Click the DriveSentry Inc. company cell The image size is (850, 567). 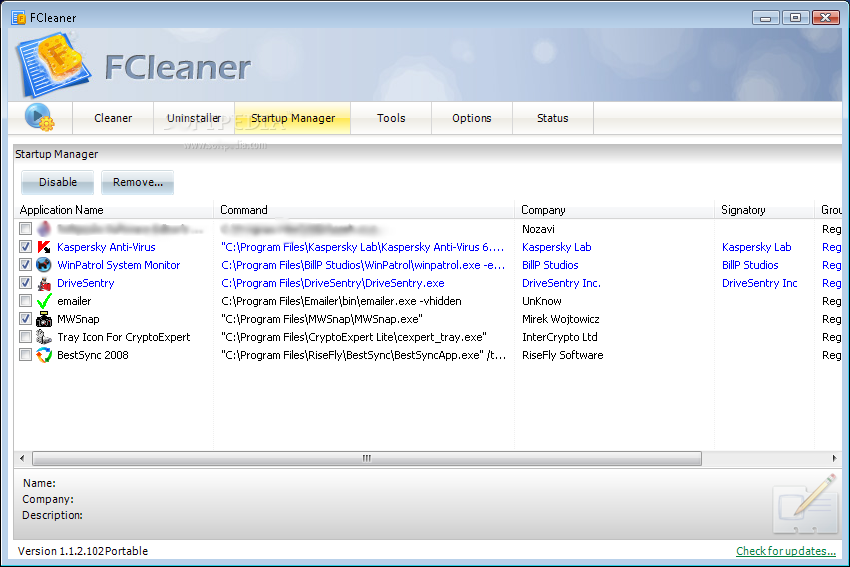click(x=562, y=283)
